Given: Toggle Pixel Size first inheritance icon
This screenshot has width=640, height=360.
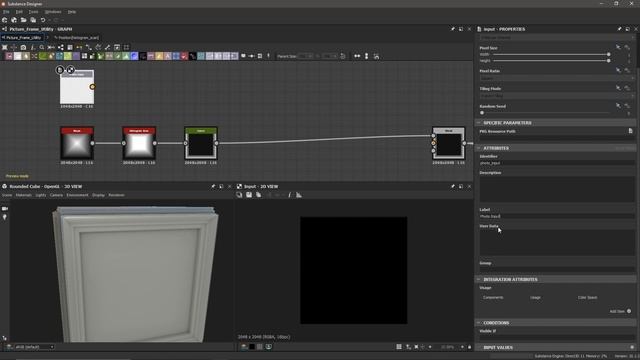Looking at the screenshot, I should point(618,48).
